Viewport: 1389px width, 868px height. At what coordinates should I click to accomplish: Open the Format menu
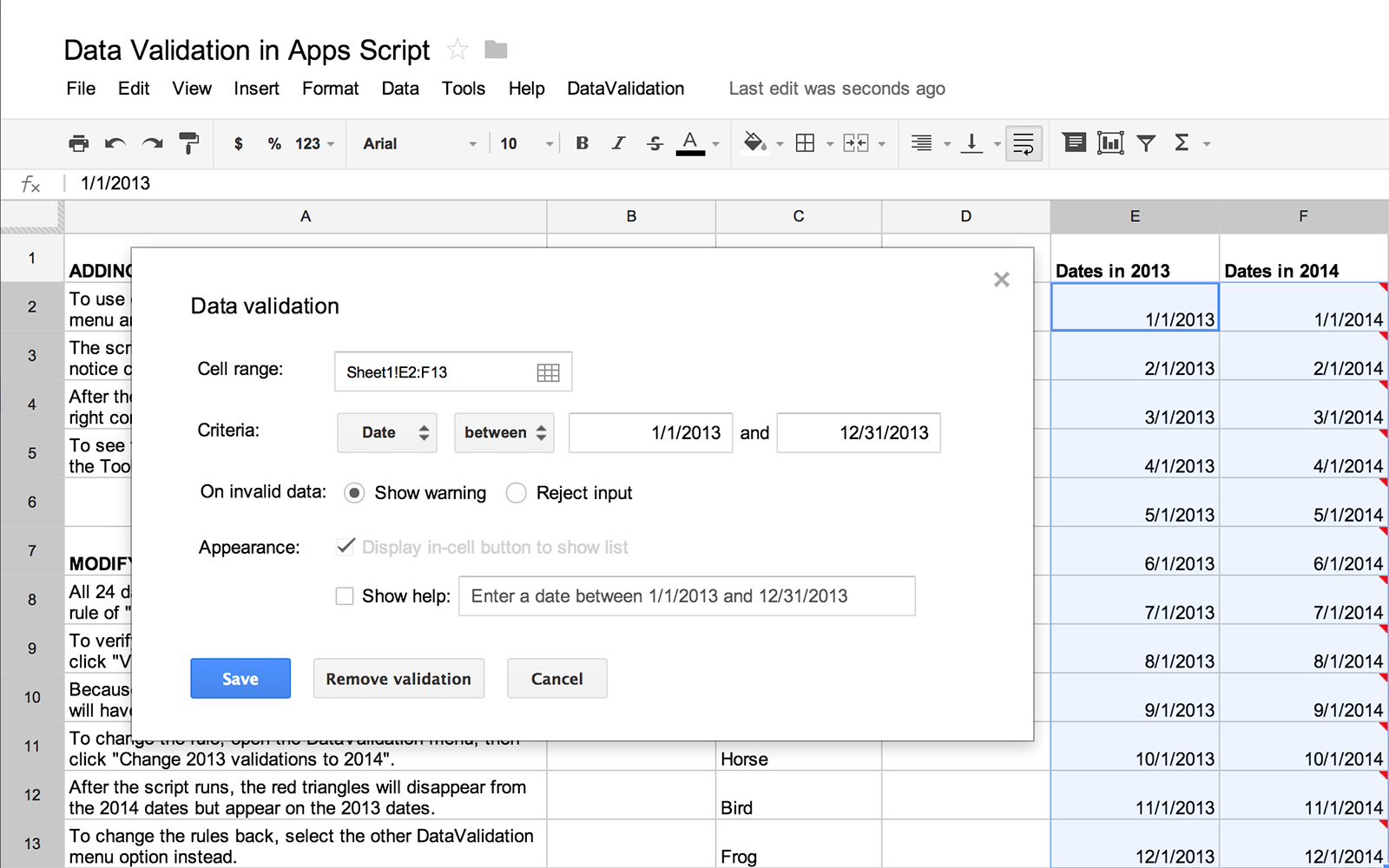tap(330, 88)
